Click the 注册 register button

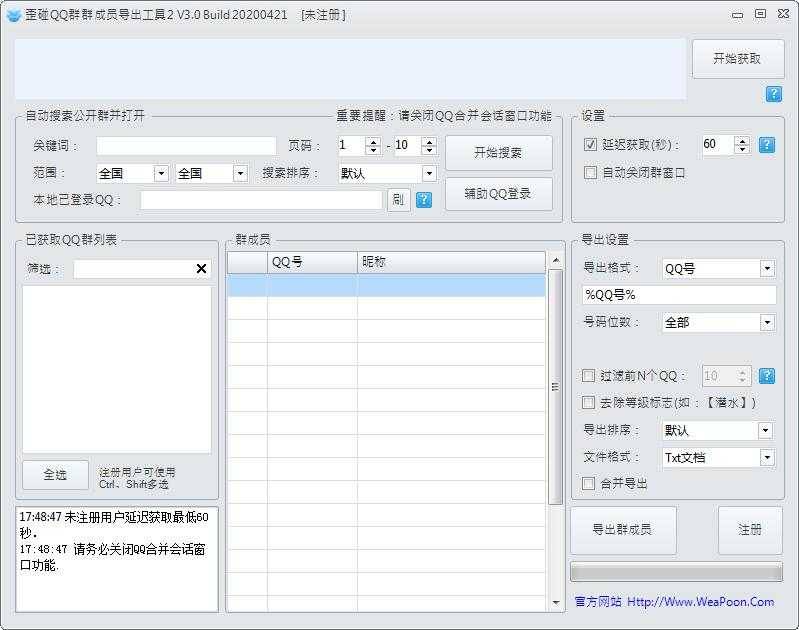click(750, 530)
